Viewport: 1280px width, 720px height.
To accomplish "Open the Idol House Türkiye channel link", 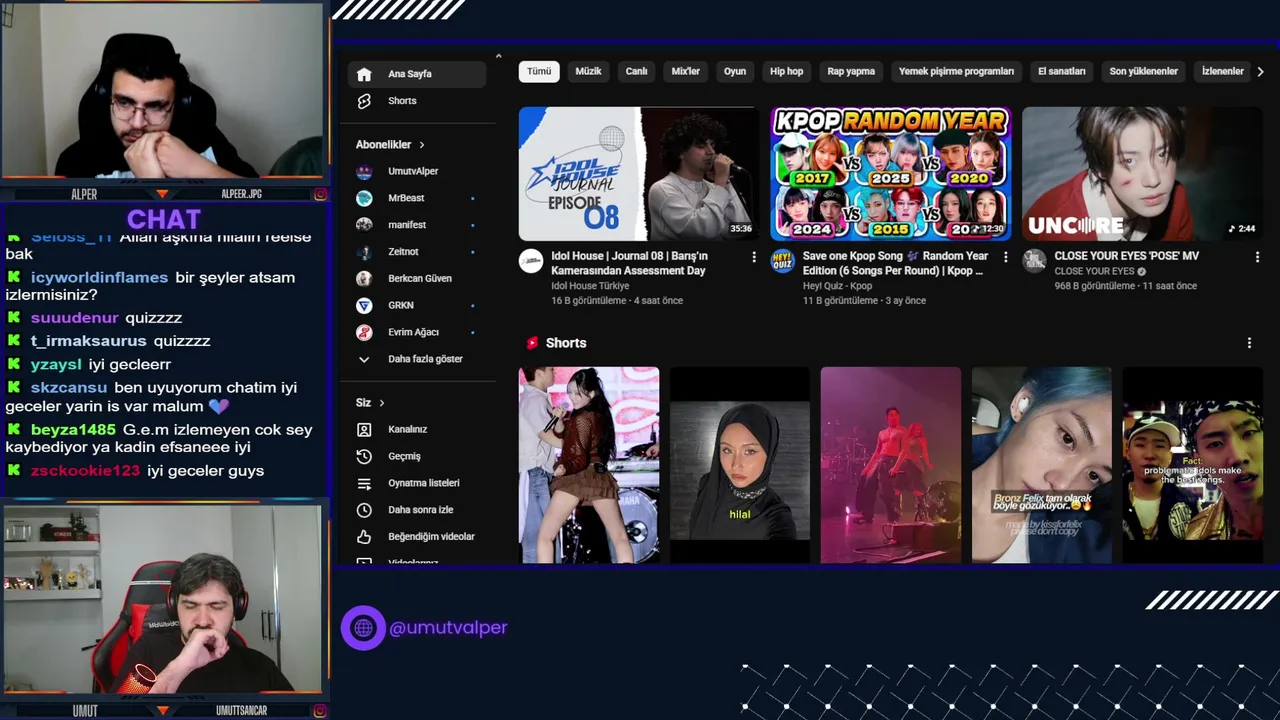I will coord(590,286).
